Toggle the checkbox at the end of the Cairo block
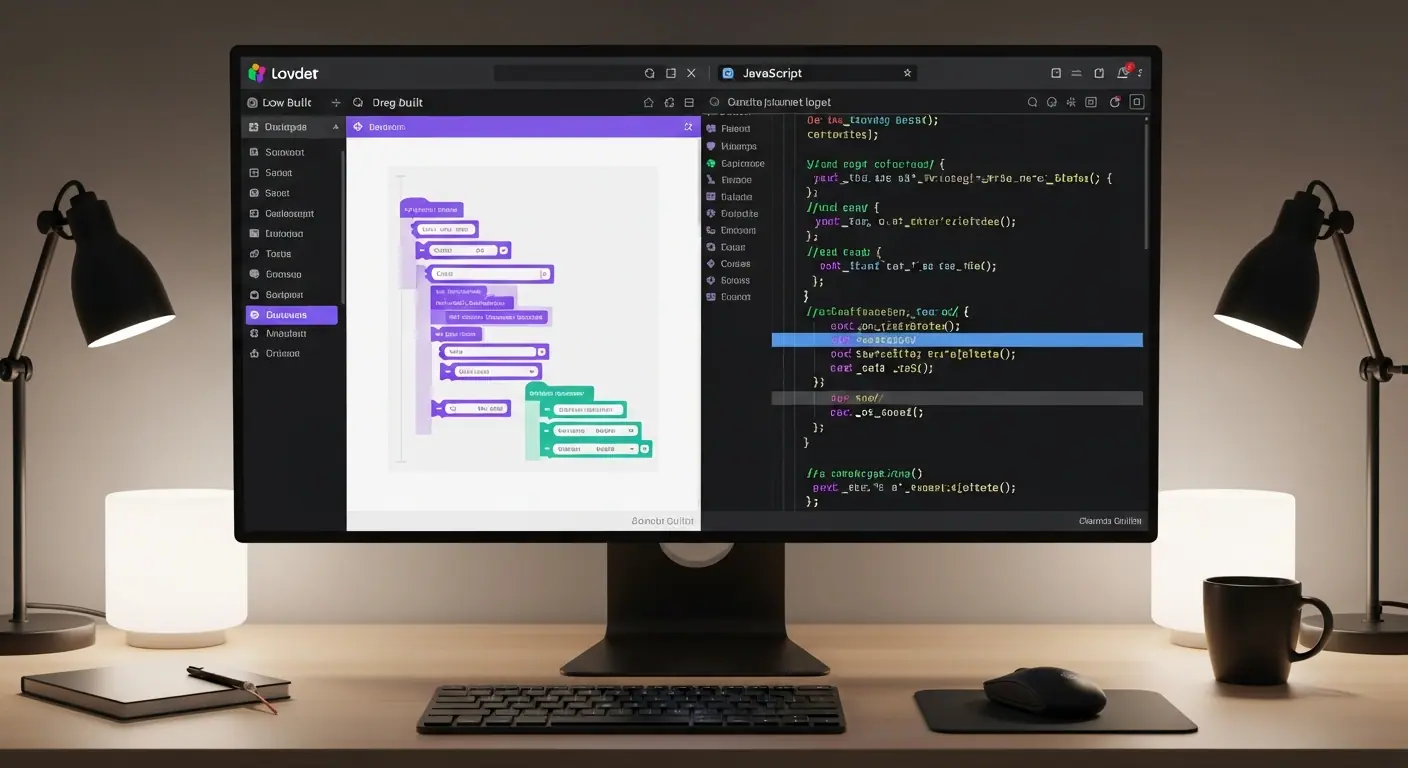The width and height of the screenshot is (1408, 768). pos(503,249)
